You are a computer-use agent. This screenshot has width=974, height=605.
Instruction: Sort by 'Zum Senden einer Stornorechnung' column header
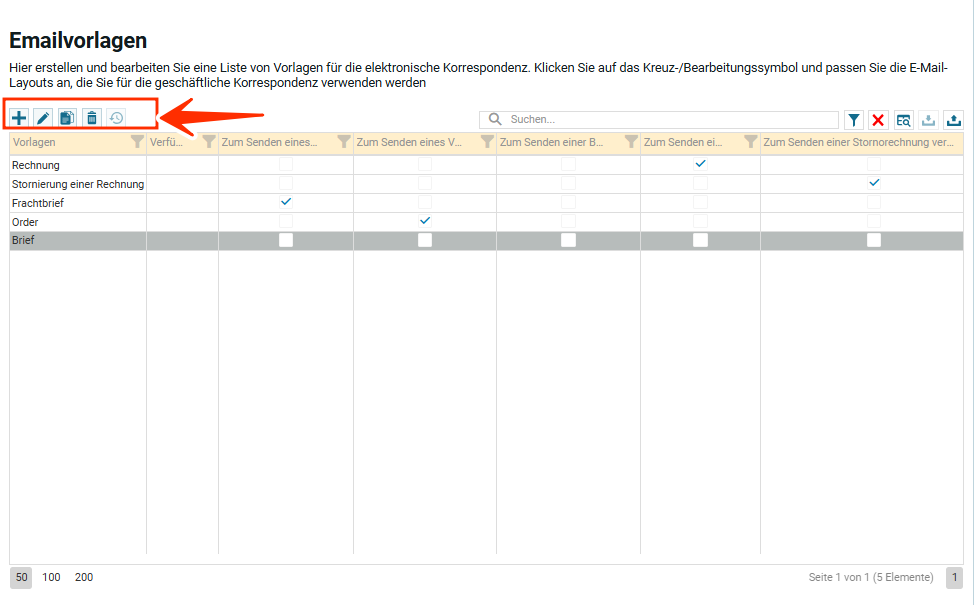(857, 143)
